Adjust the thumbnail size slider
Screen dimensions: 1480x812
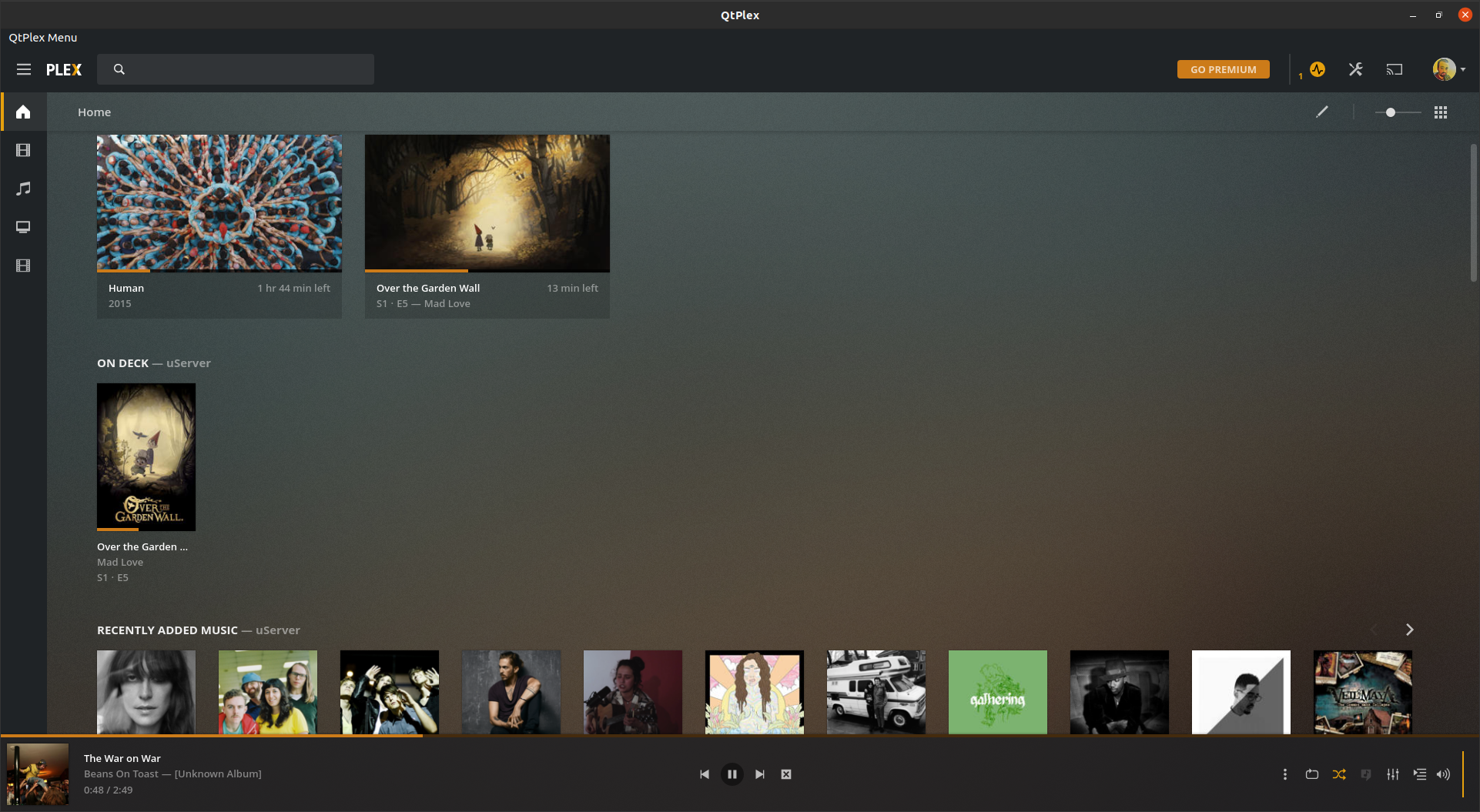(x=1398, y=112)
